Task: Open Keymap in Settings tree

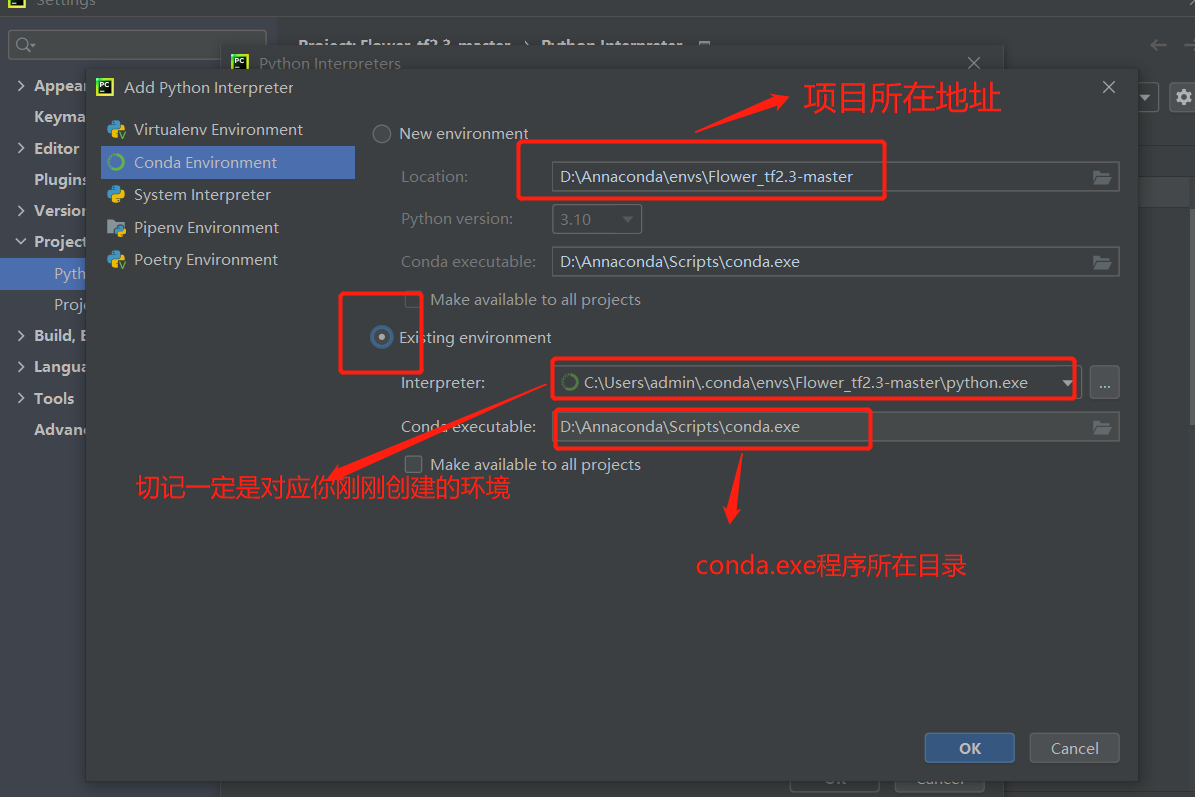Action: pos(59,117)
